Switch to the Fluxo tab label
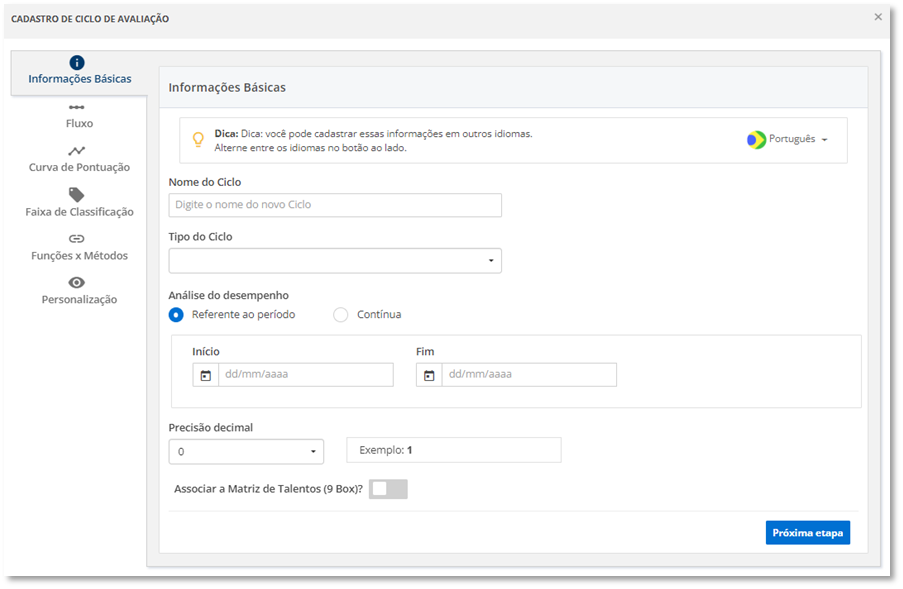Viewport: 903px width, 589px height. tap(79, 124)
